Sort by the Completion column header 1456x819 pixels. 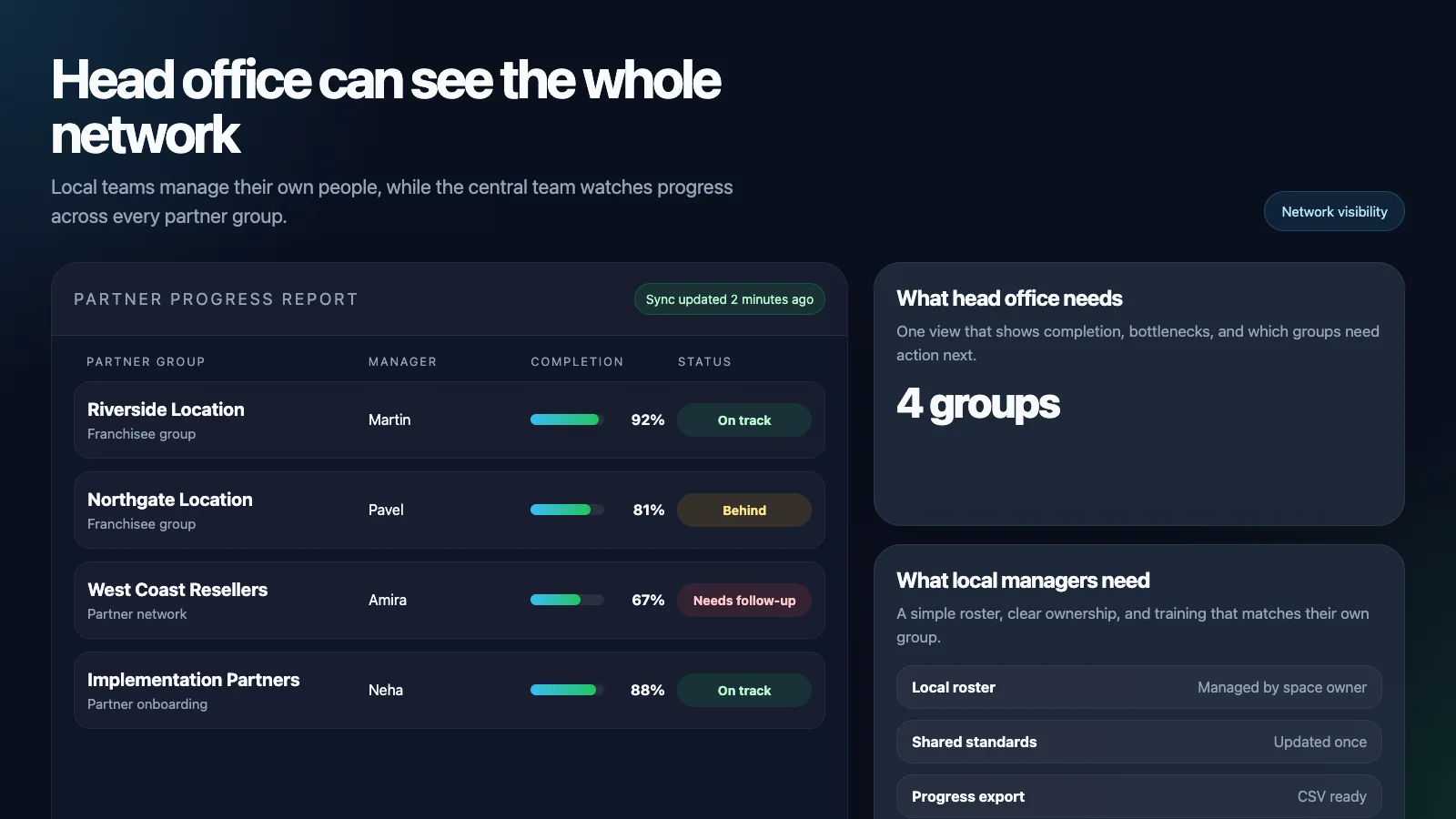(x=577, y=361)
